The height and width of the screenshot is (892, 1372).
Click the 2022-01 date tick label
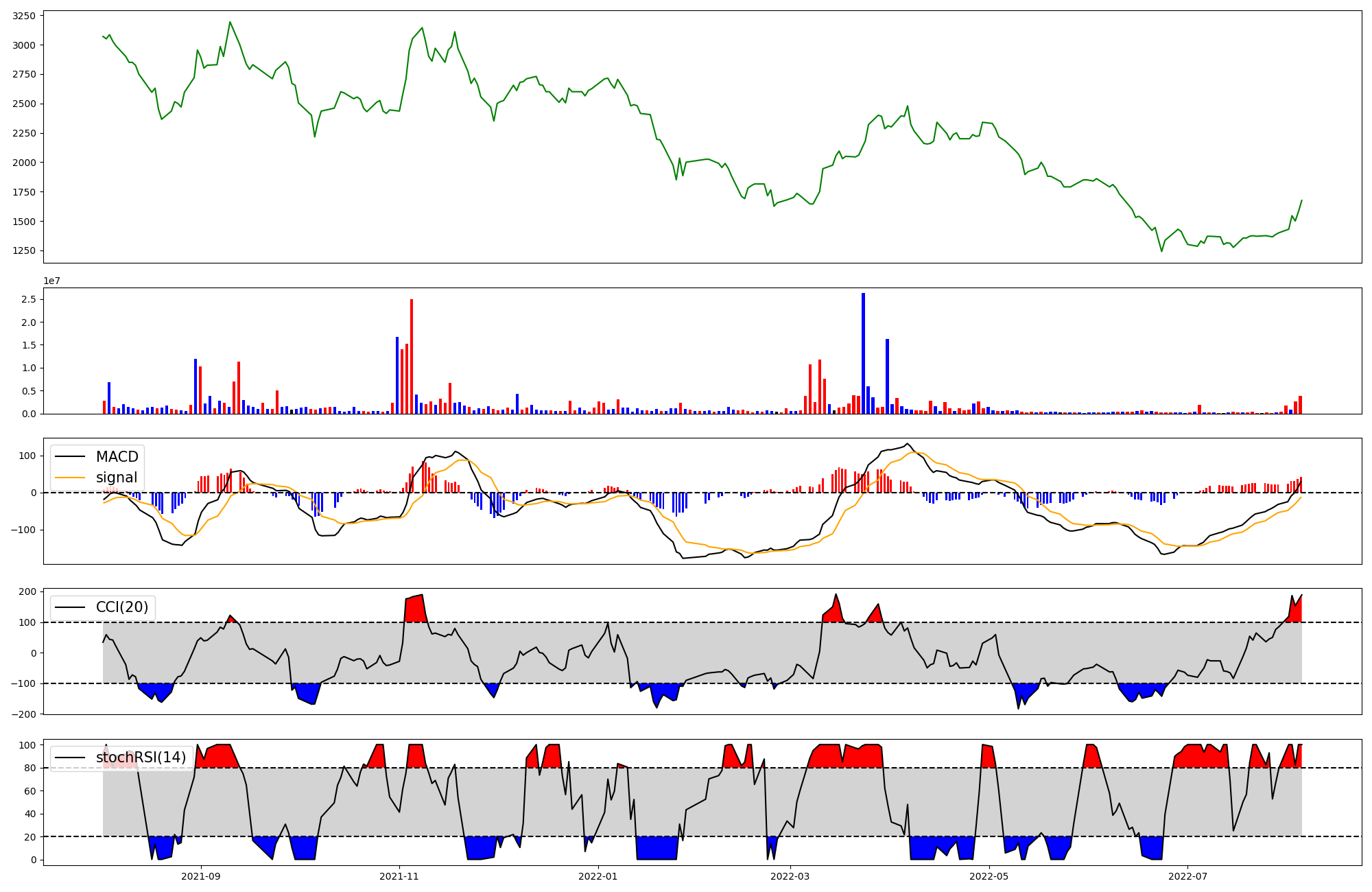(598, 876)
